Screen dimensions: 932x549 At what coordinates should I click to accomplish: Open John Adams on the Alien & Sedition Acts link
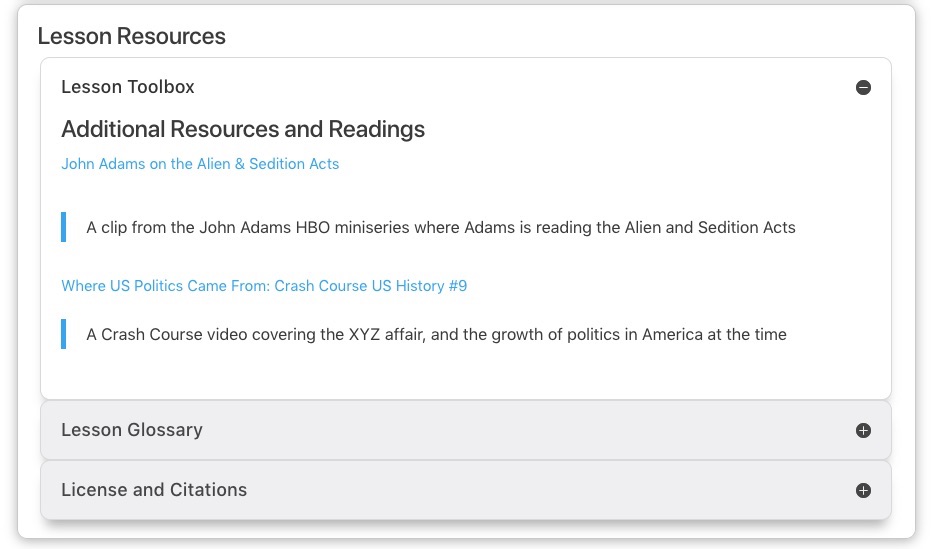tap(200, 164)
